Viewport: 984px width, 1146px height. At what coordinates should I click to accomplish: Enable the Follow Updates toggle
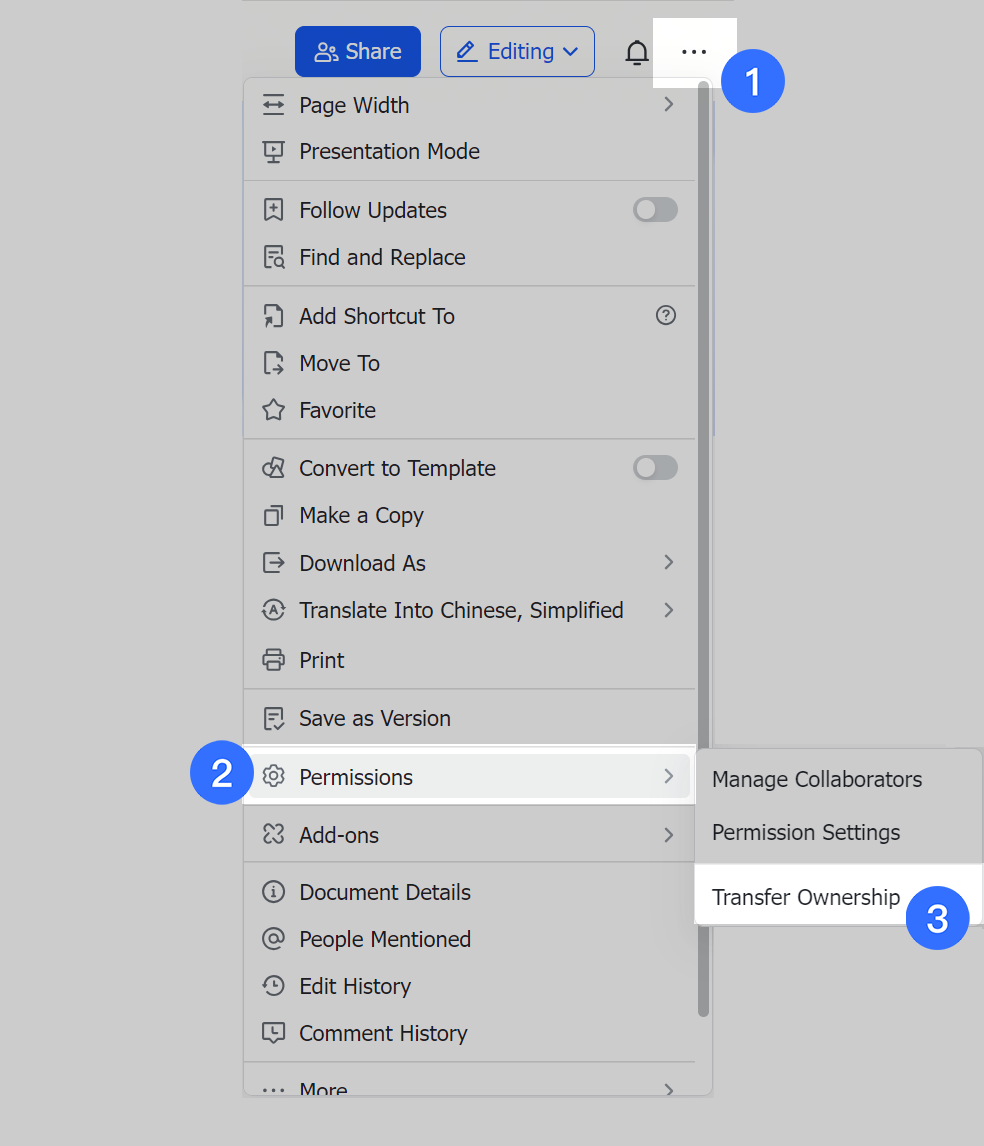pyautogui.click(x=655, y=210)
